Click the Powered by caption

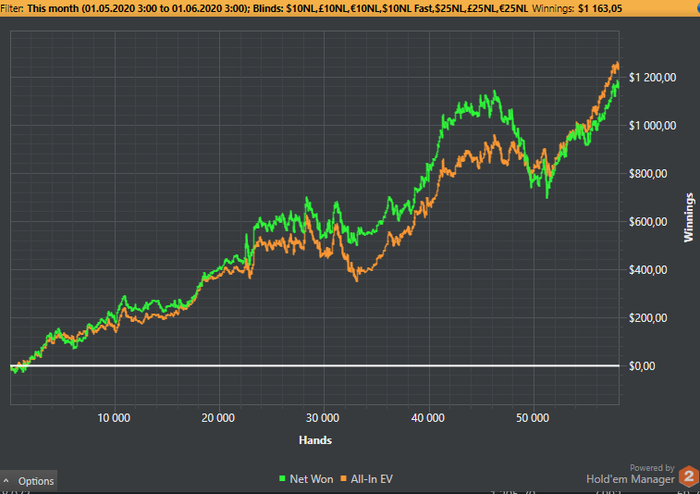click(652, 468)
